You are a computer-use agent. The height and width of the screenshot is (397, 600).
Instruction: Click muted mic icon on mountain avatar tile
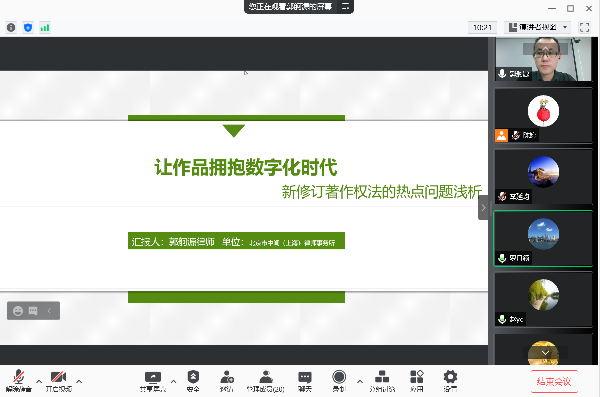click(x=502, y=196)
